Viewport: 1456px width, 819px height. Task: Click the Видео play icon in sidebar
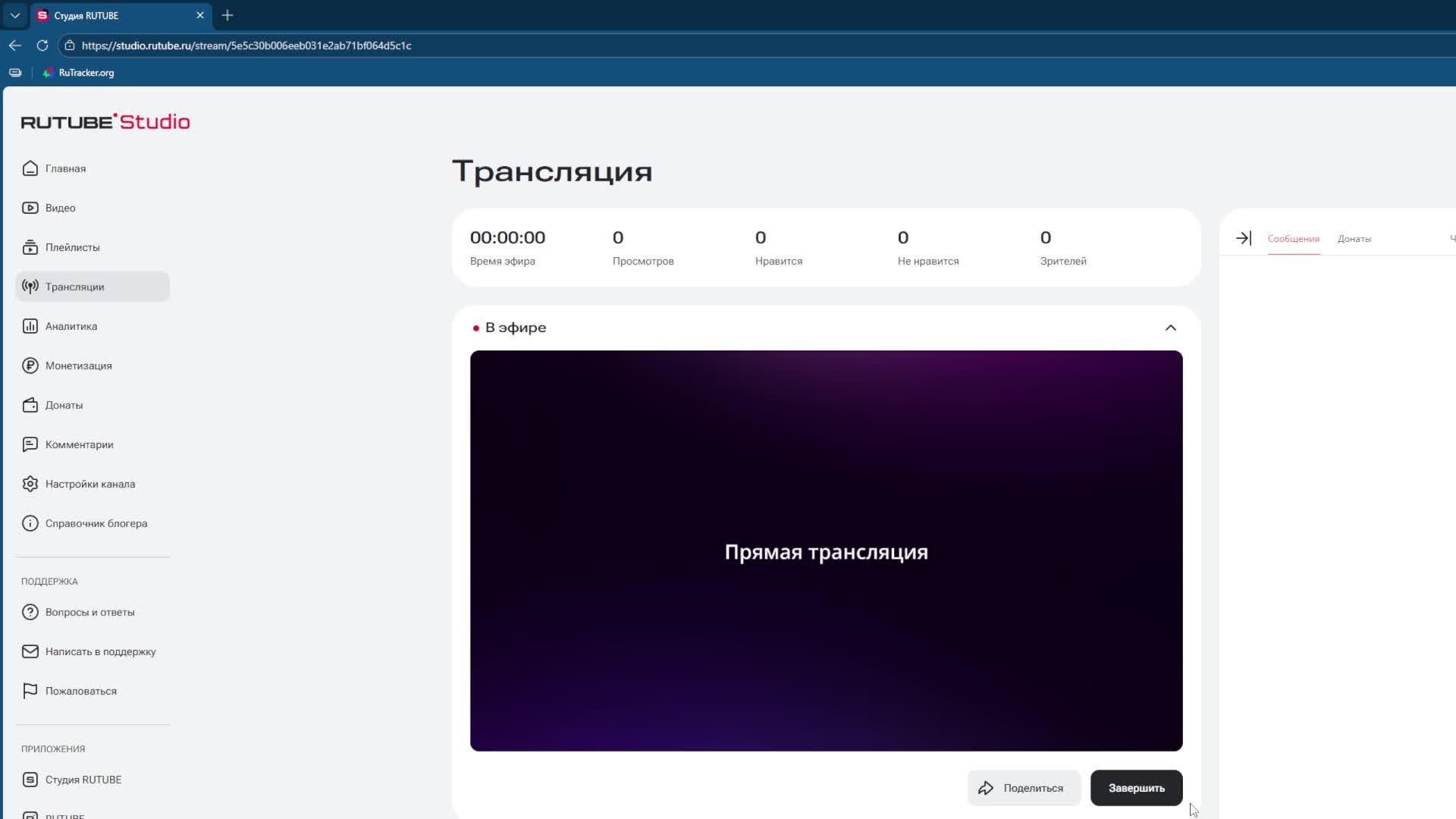(30, 208)
